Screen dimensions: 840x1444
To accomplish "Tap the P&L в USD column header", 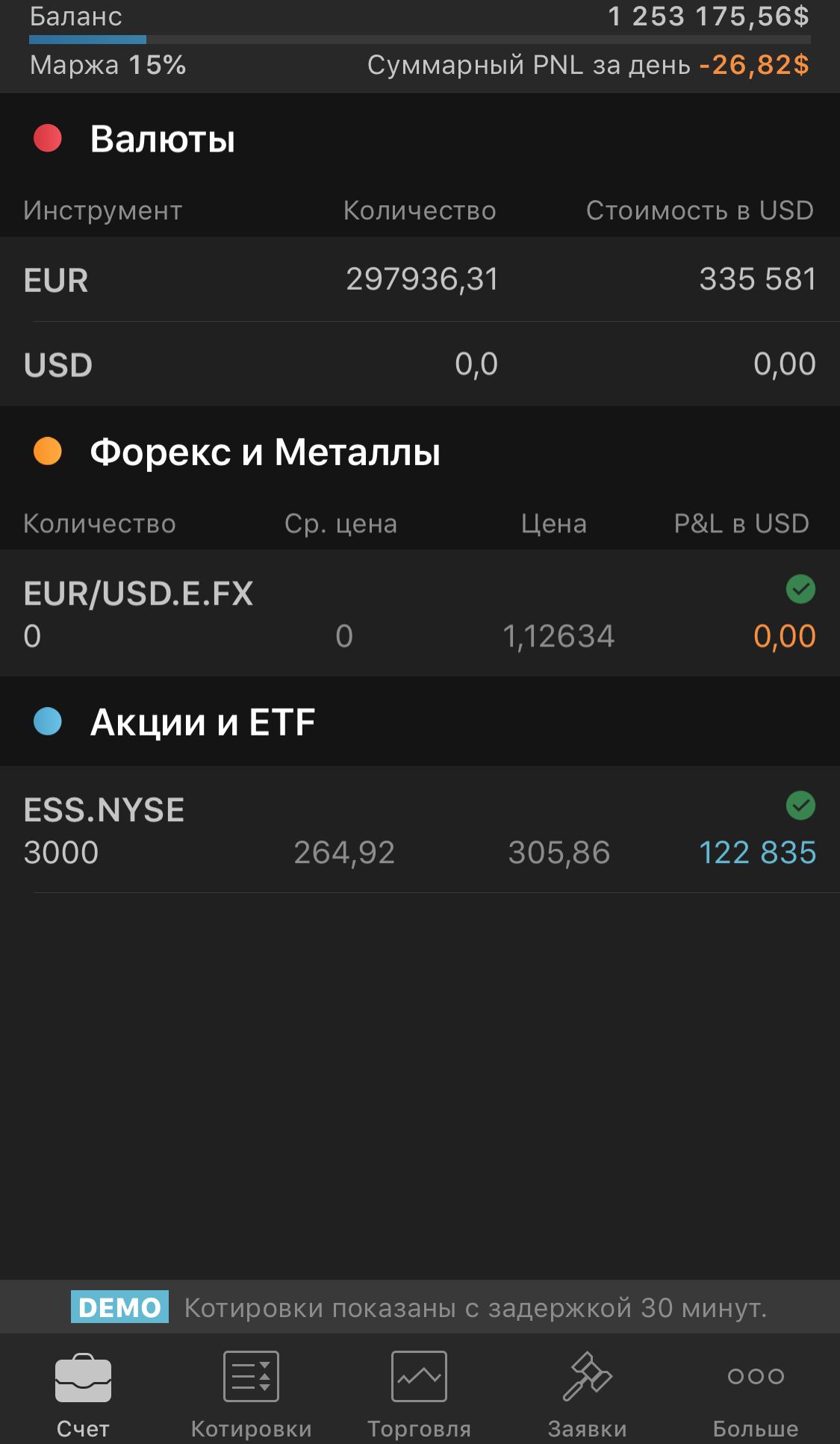I will [741, 523].
